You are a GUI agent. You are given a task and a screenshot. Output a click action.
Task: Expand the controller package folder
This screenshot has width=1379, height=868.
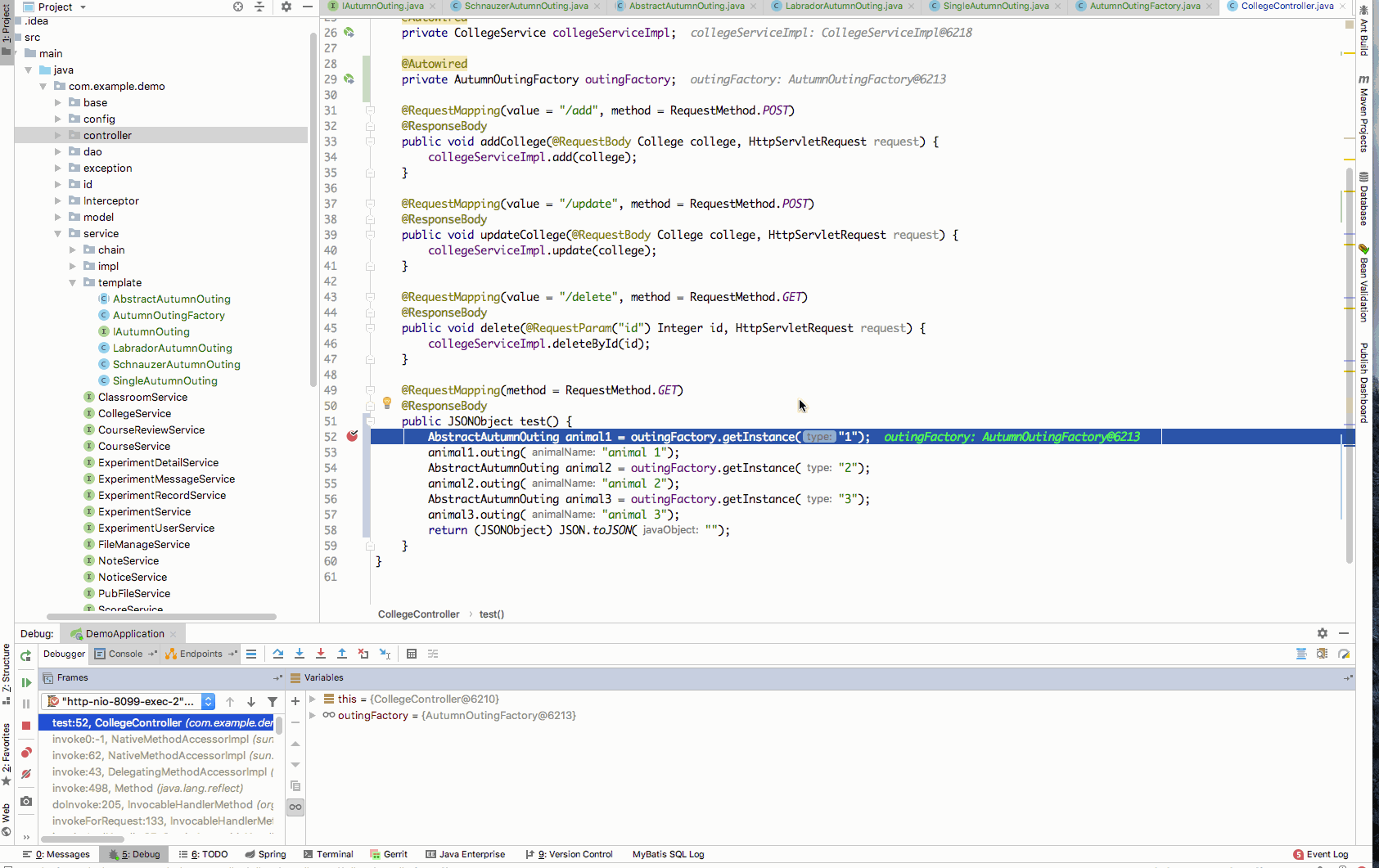(58, 135)
